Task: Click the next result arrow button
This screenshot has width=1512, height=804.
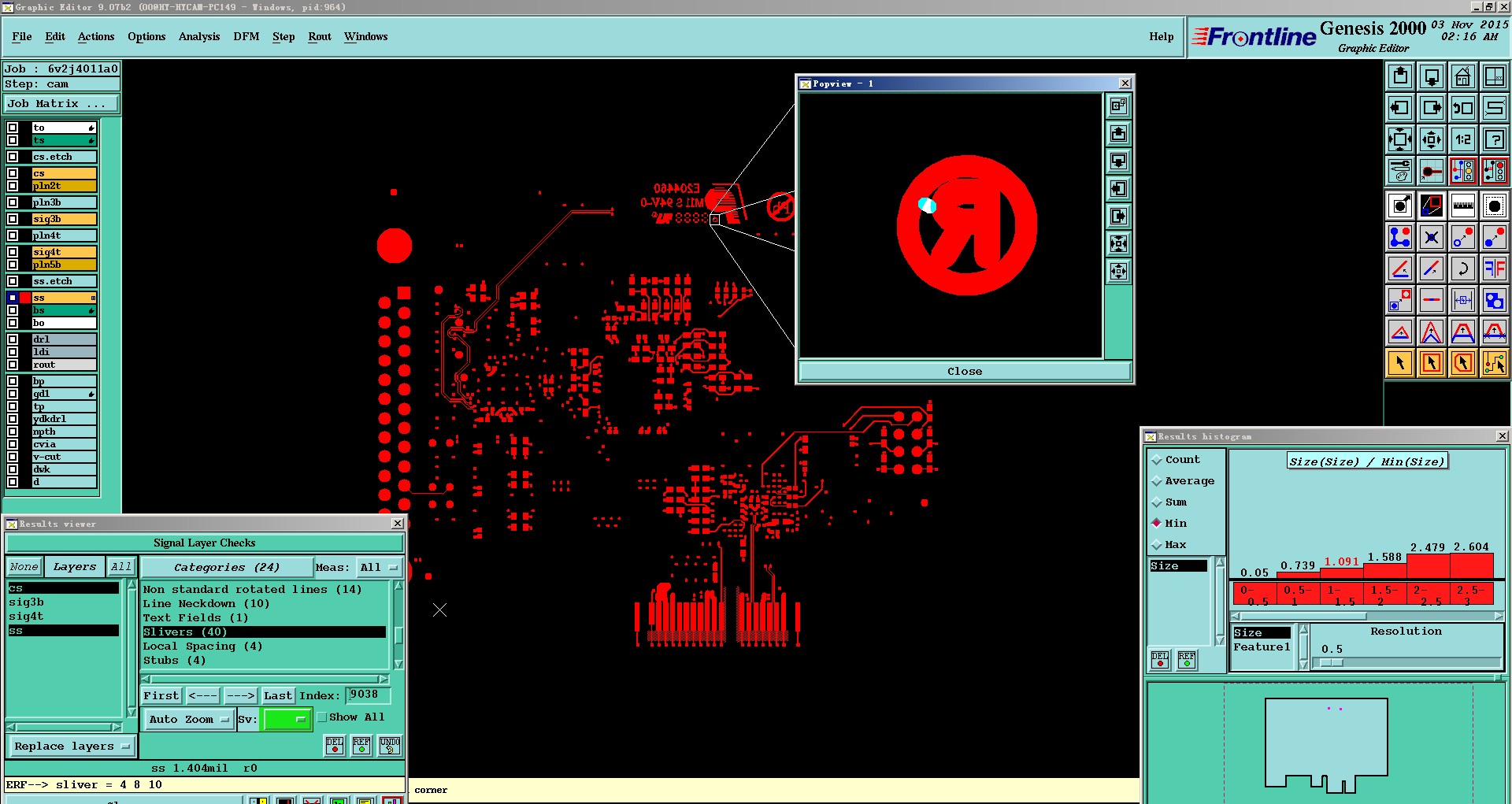Action: [241, 696]
